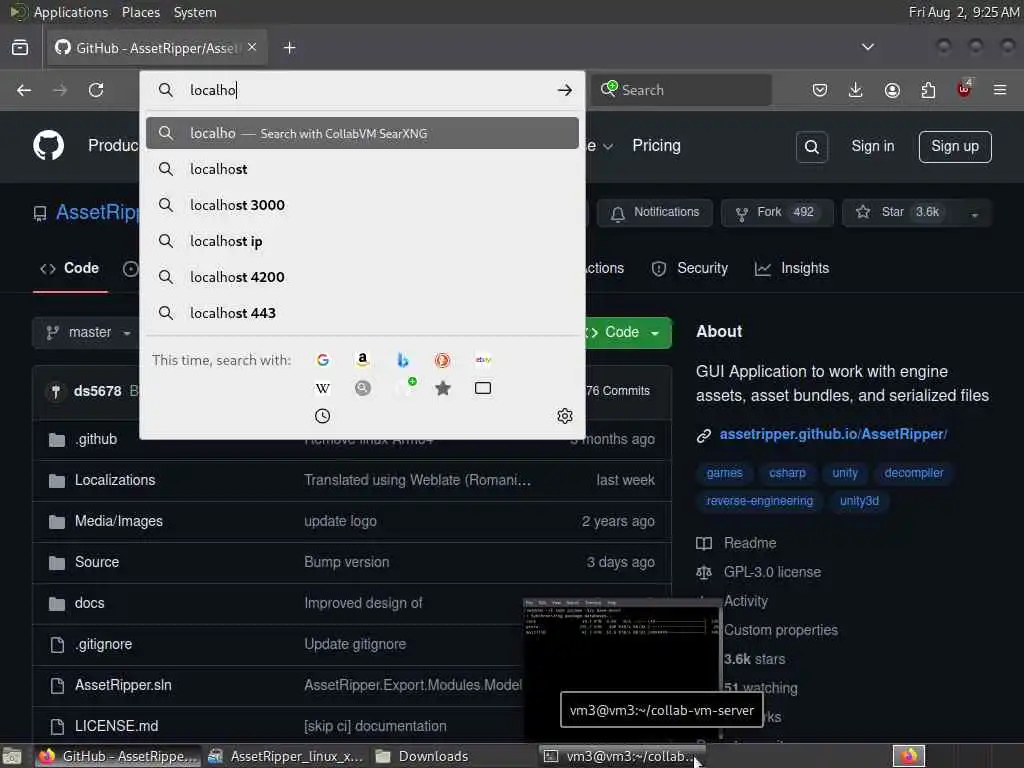1024x768 pixels.
Task: Search in open tabs icon
Action: 483,388
